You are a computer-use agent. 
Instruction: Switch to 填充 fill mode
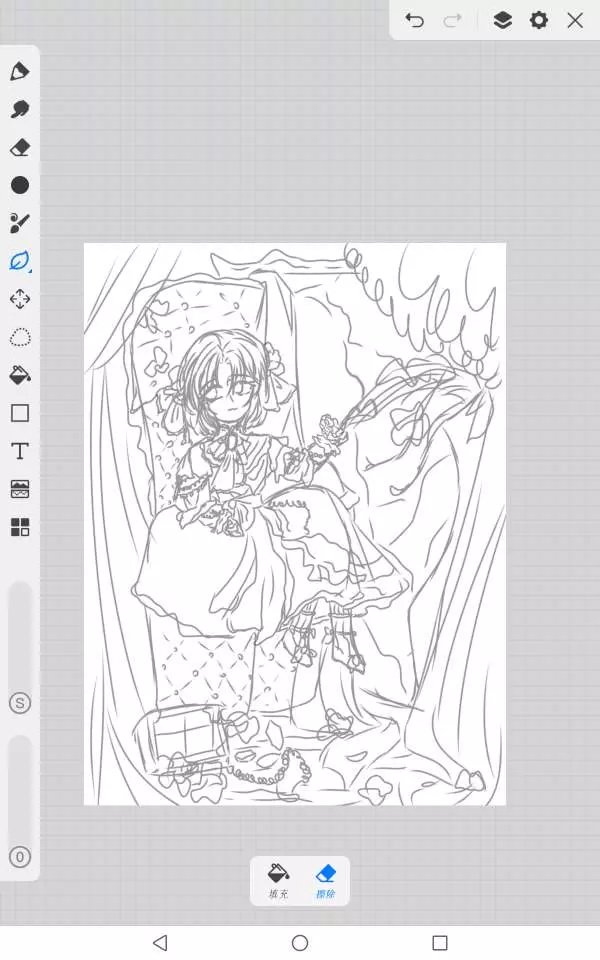click(278, 880)
